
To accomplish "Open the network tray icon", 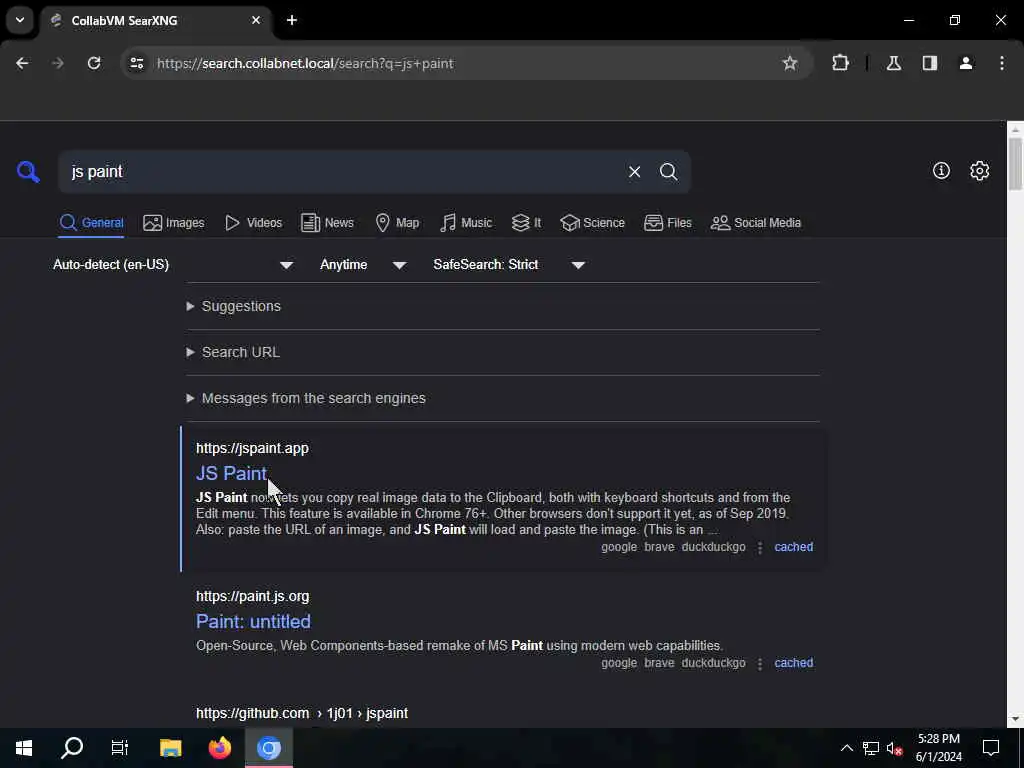I will tap(871, 748).
